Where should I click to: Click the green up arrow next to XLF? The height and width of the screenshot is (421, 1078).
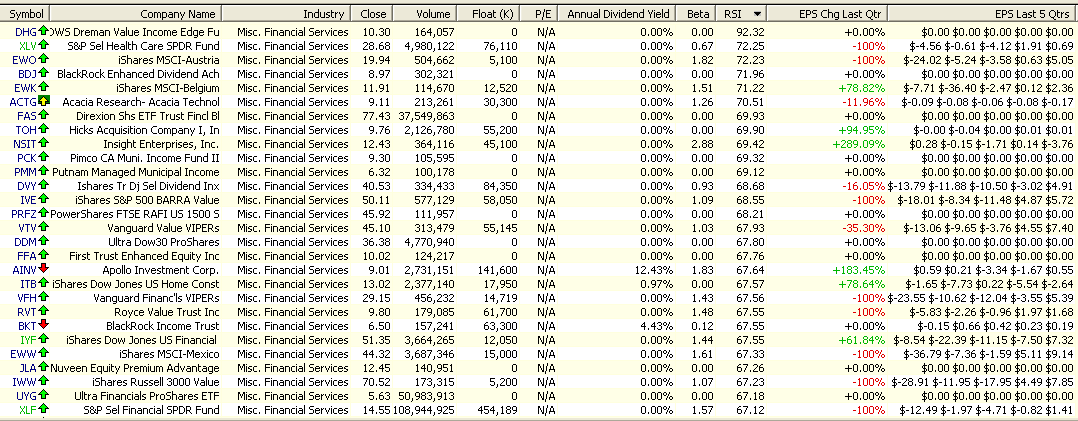click(x=44, y=409)
